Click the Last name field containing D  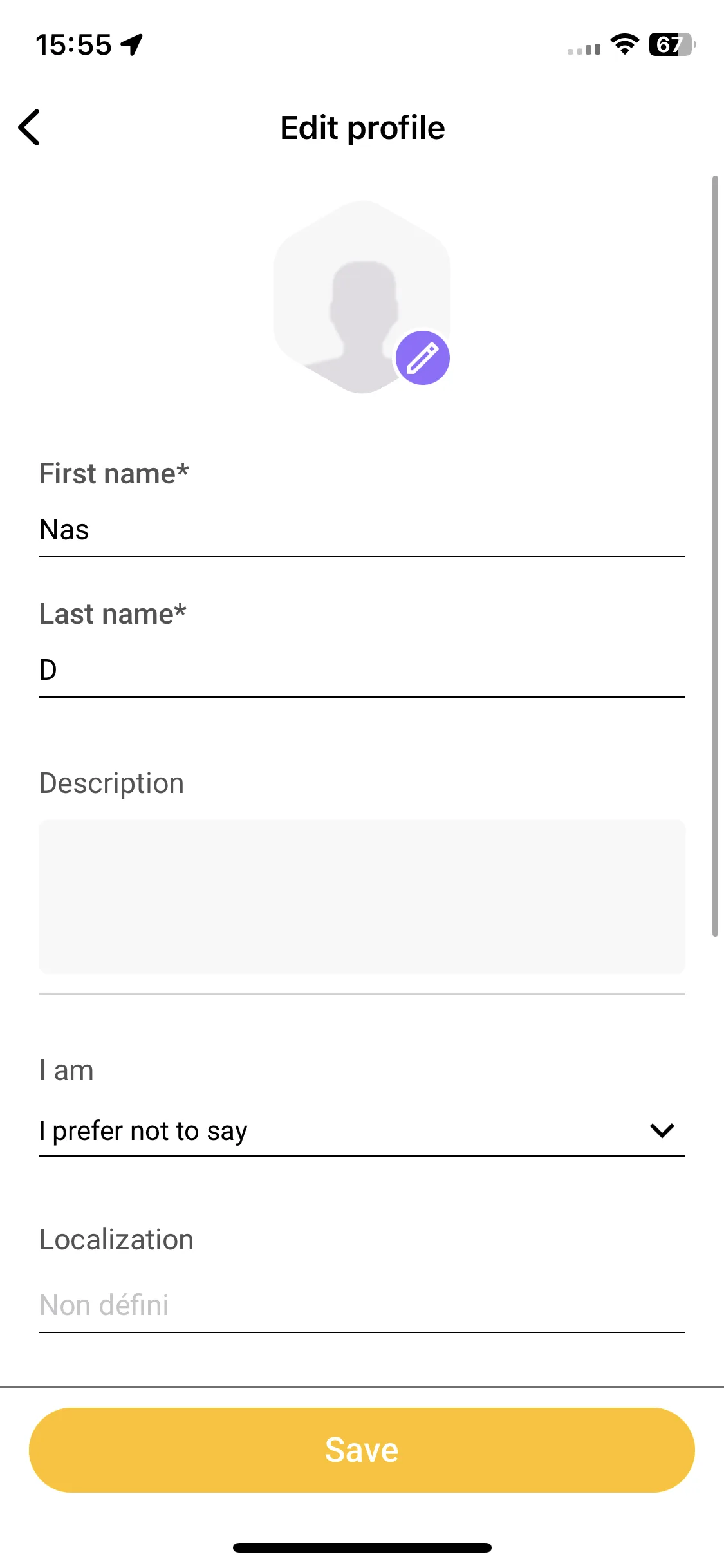coord(362,671)
